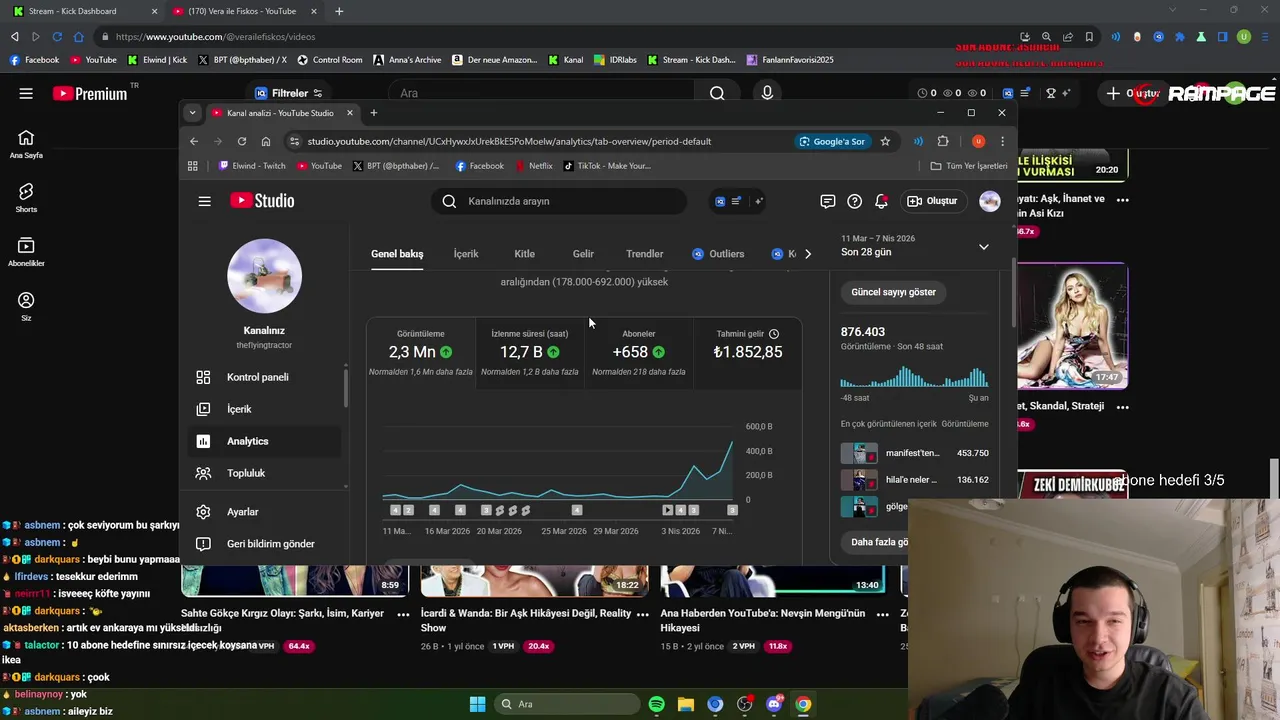Click Güncel sayıyı göster button
This screenshot has height=720, width=1280.
coord(893,292)
